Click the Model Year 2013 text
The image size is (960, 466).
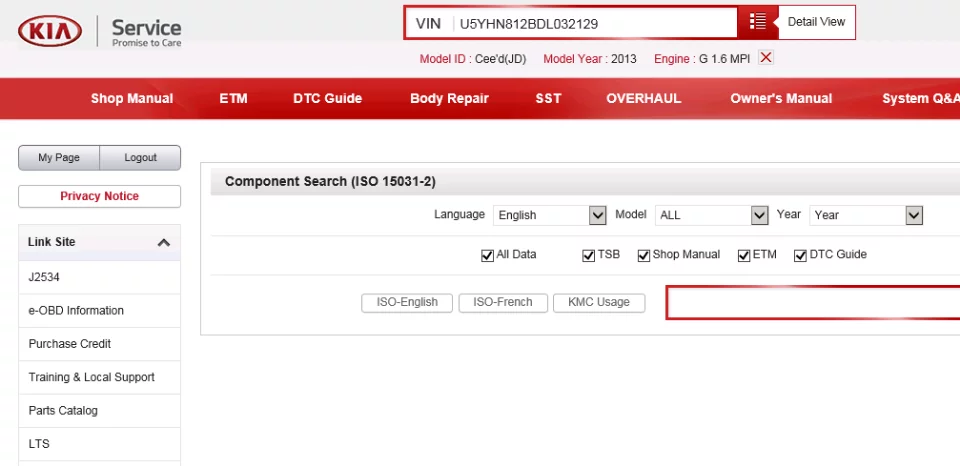click(590, 59)
